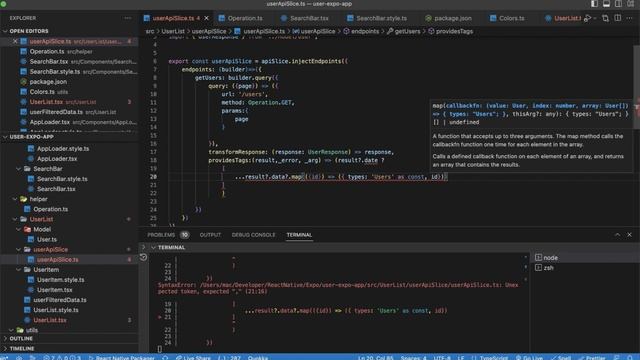Change the UTF-8 encoding in status bar

click(x=442, y=358)
